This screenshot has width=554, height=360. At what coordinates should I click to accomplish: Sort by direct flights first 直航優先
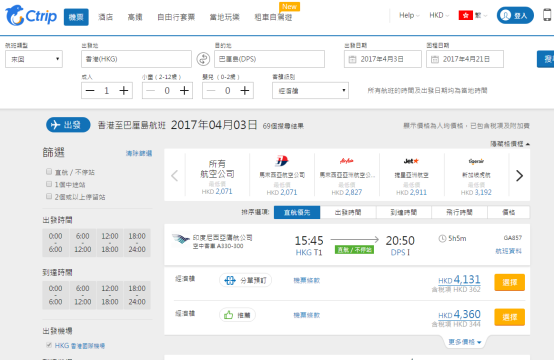297,212
